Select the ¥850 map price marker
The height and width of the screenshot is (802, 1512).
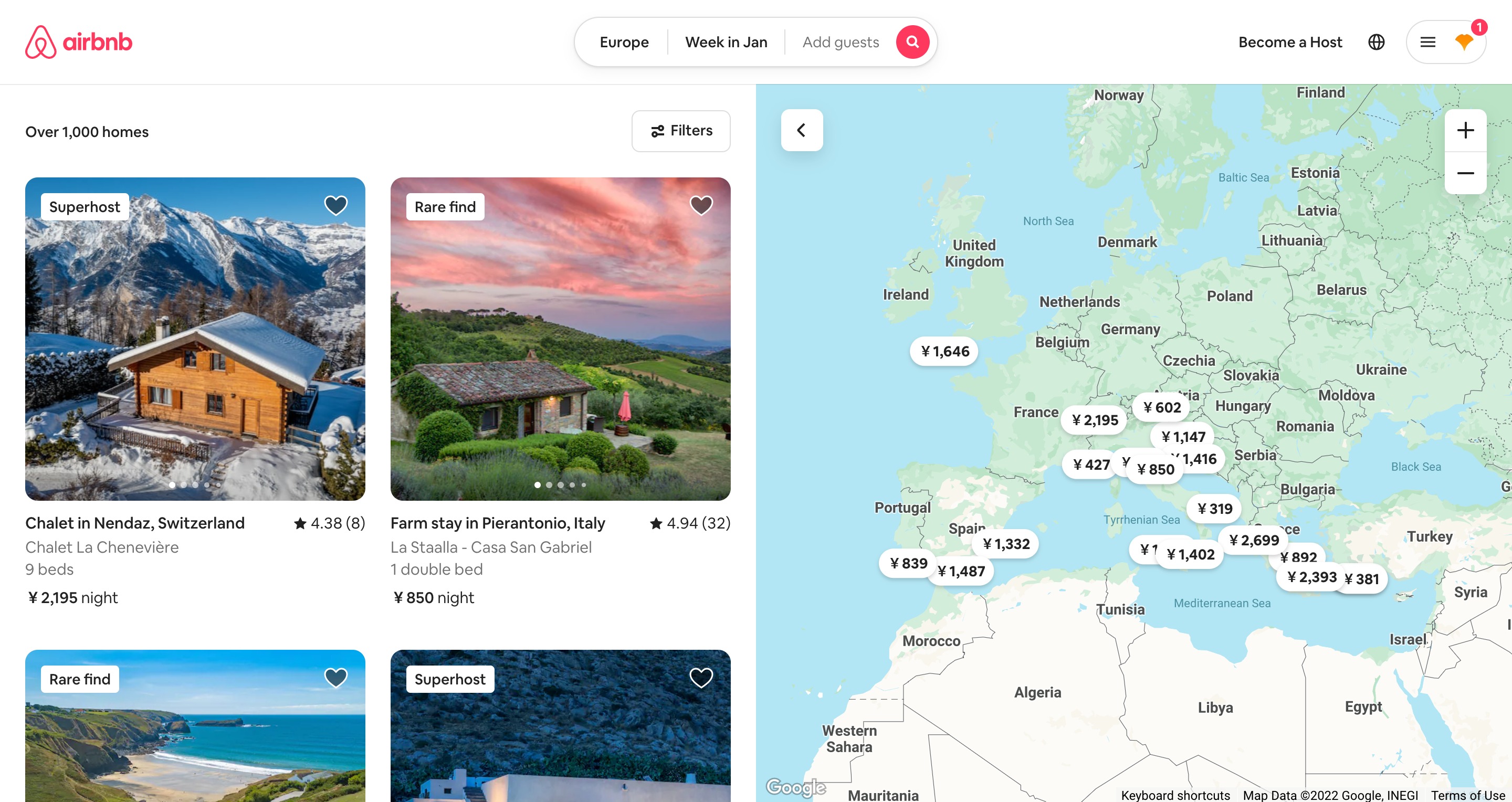[1154, 469]
